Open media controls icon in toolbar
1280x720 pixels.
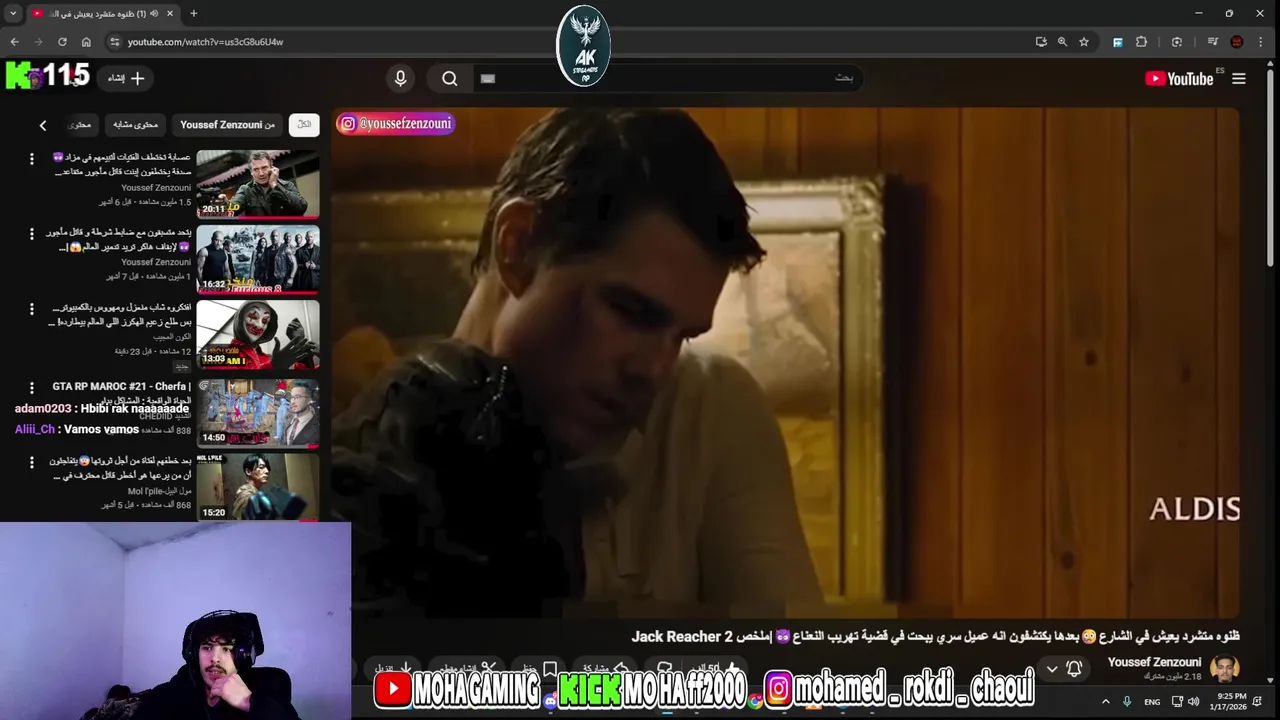(x=1212, y=42)
